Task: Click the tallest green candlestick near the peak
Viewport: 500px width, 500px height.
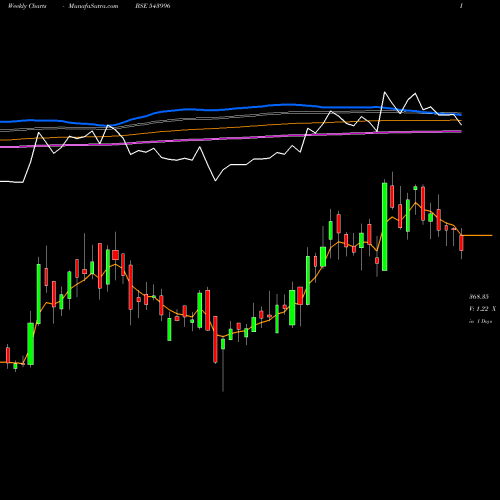Action: [385, 227]
